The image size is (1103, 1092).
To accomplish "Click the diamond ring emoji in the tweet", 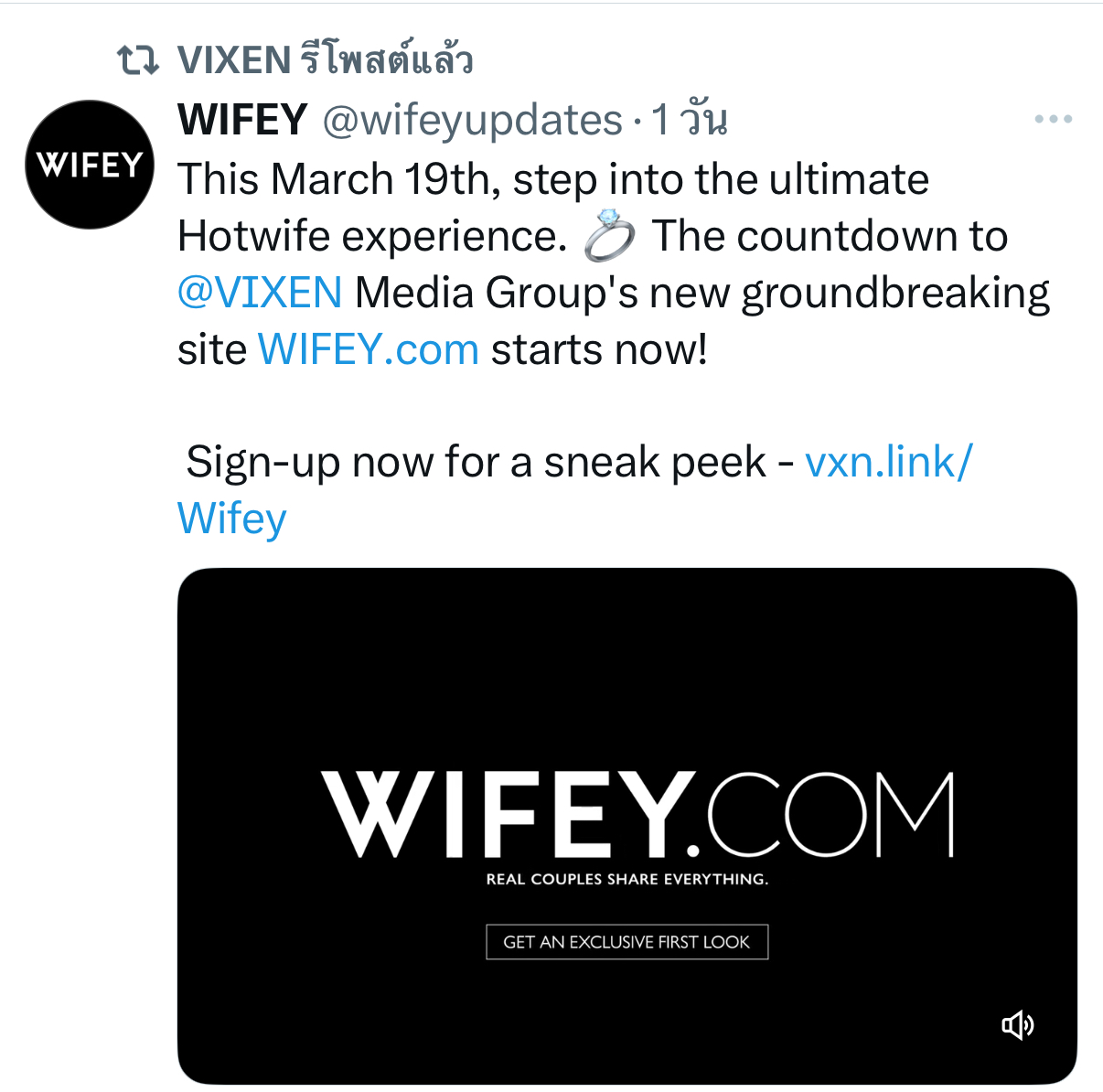I will 609,236.
